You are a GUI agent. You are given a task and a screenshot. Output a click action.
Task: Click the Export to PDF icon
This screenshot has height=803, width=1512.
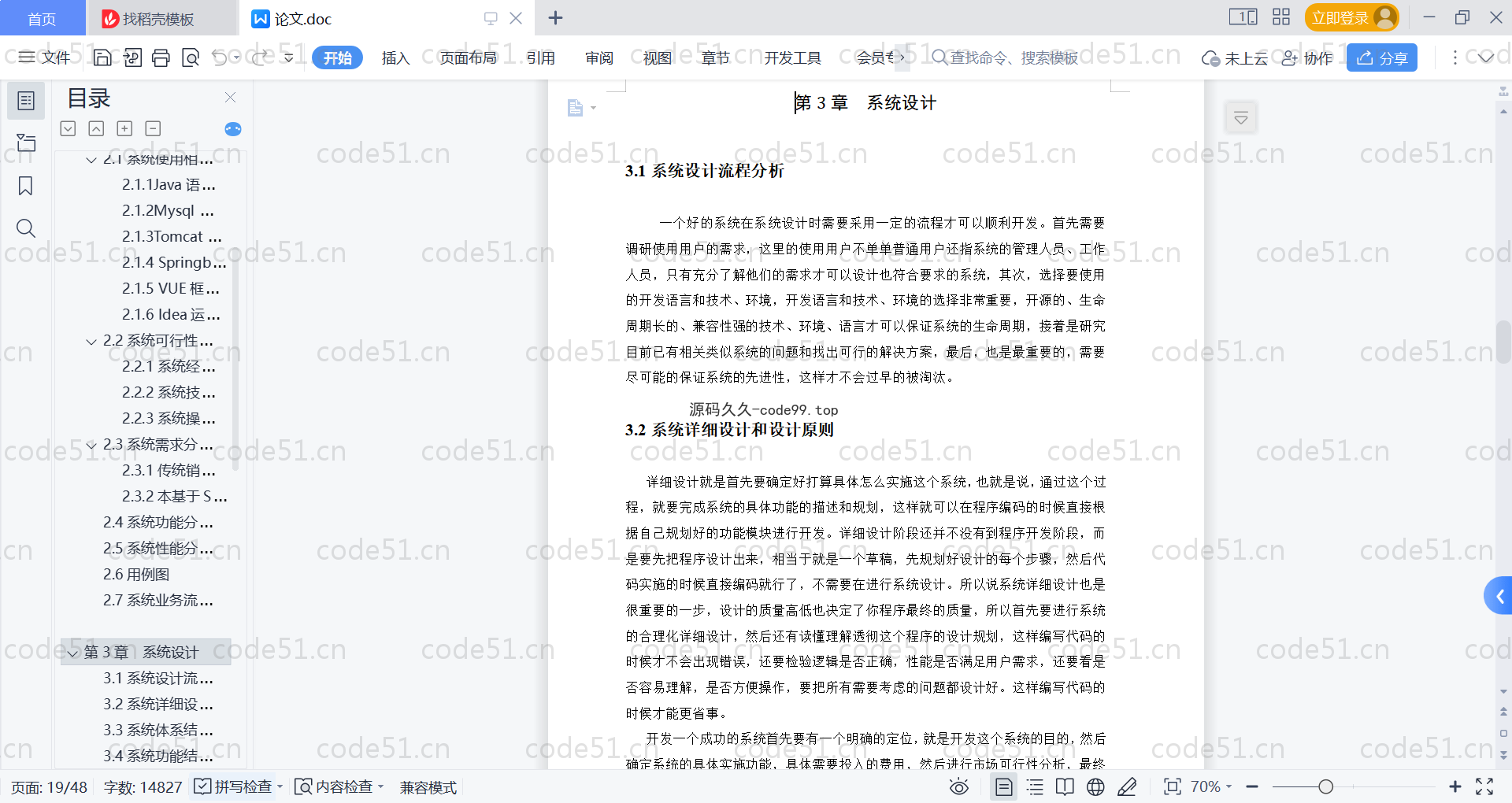[x=132, y=57]
